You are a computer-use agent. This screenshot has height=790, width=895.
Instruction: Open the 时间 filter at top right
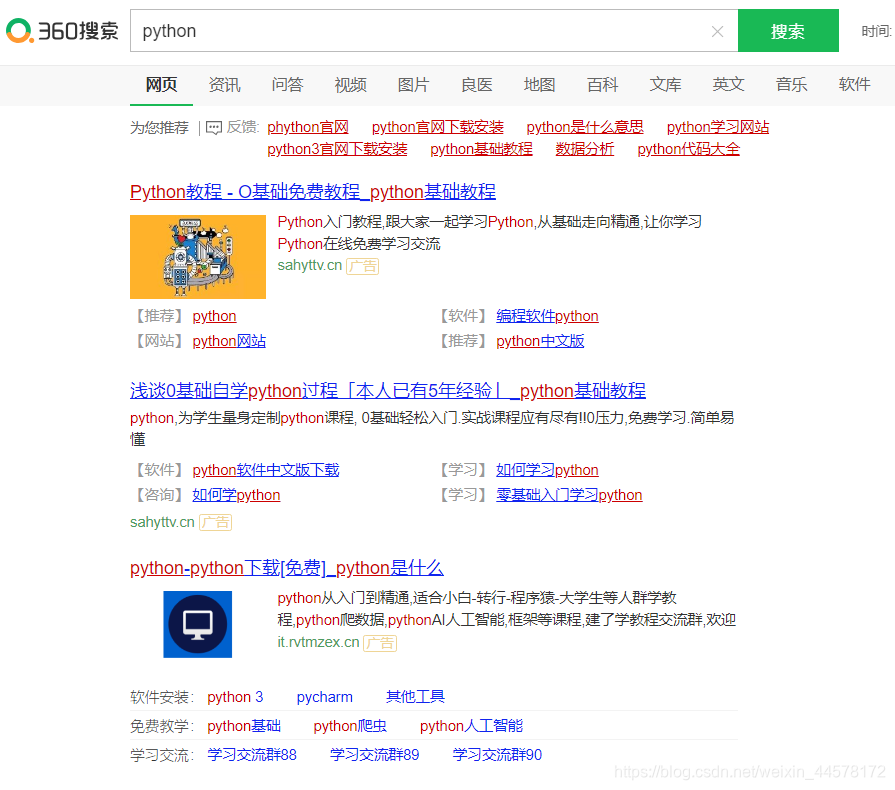tap(877, 31)
